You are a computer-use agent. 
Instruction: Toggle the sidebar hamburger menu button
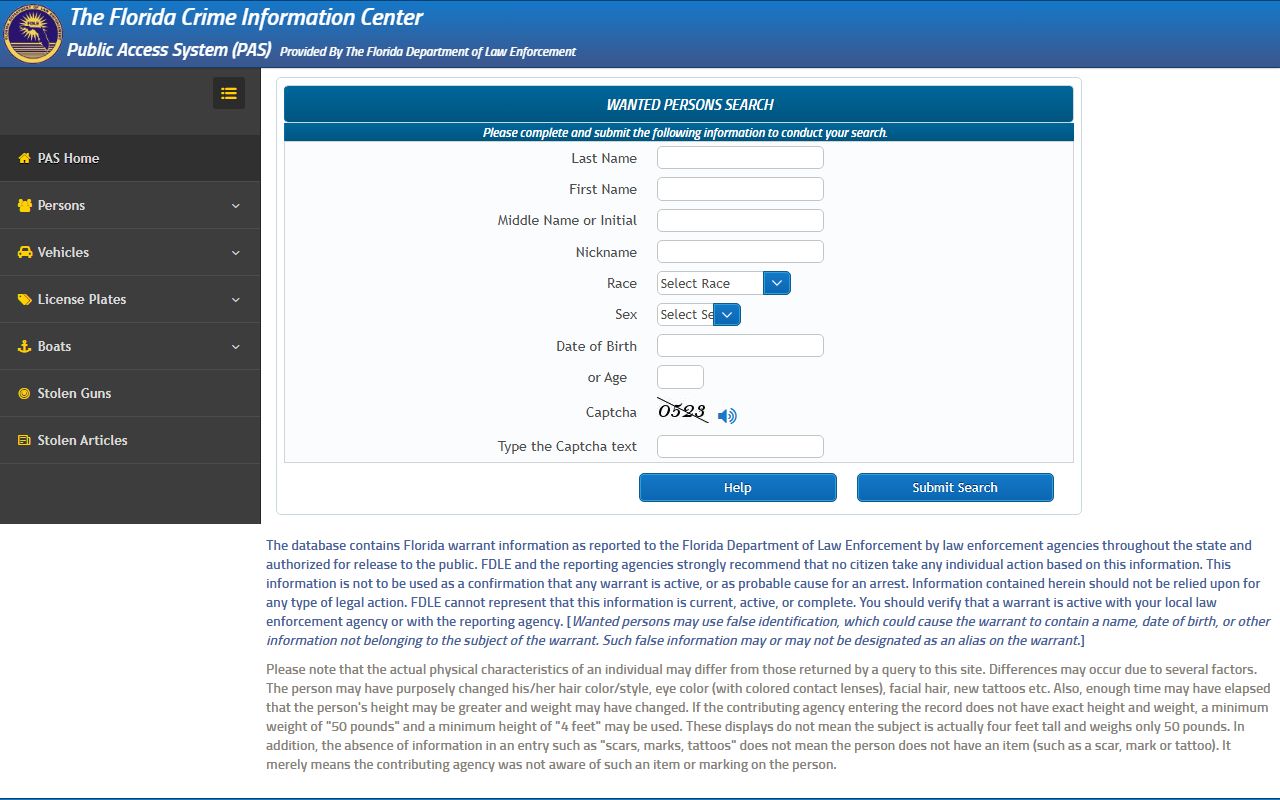click(229, 93)
